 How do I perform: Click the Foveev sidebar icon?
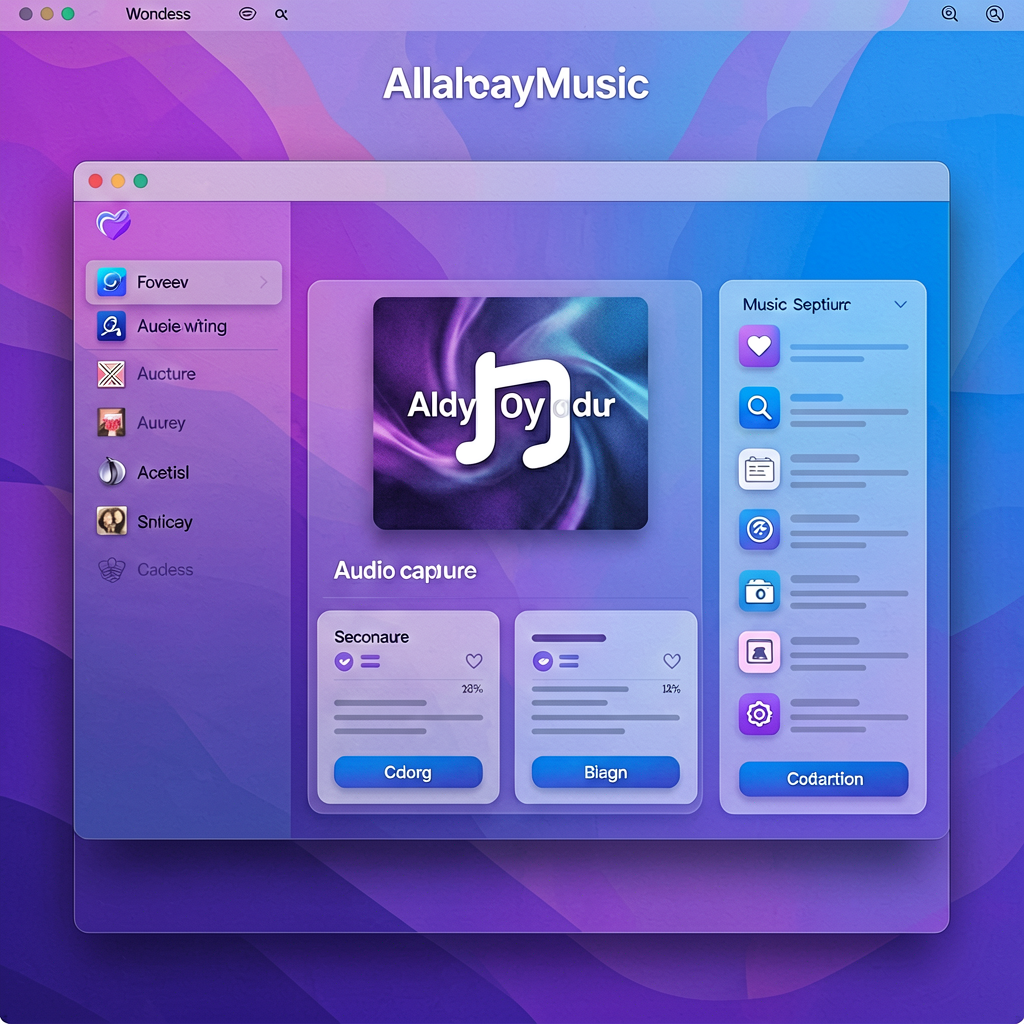pyautogui.click(x=112, y=282)
